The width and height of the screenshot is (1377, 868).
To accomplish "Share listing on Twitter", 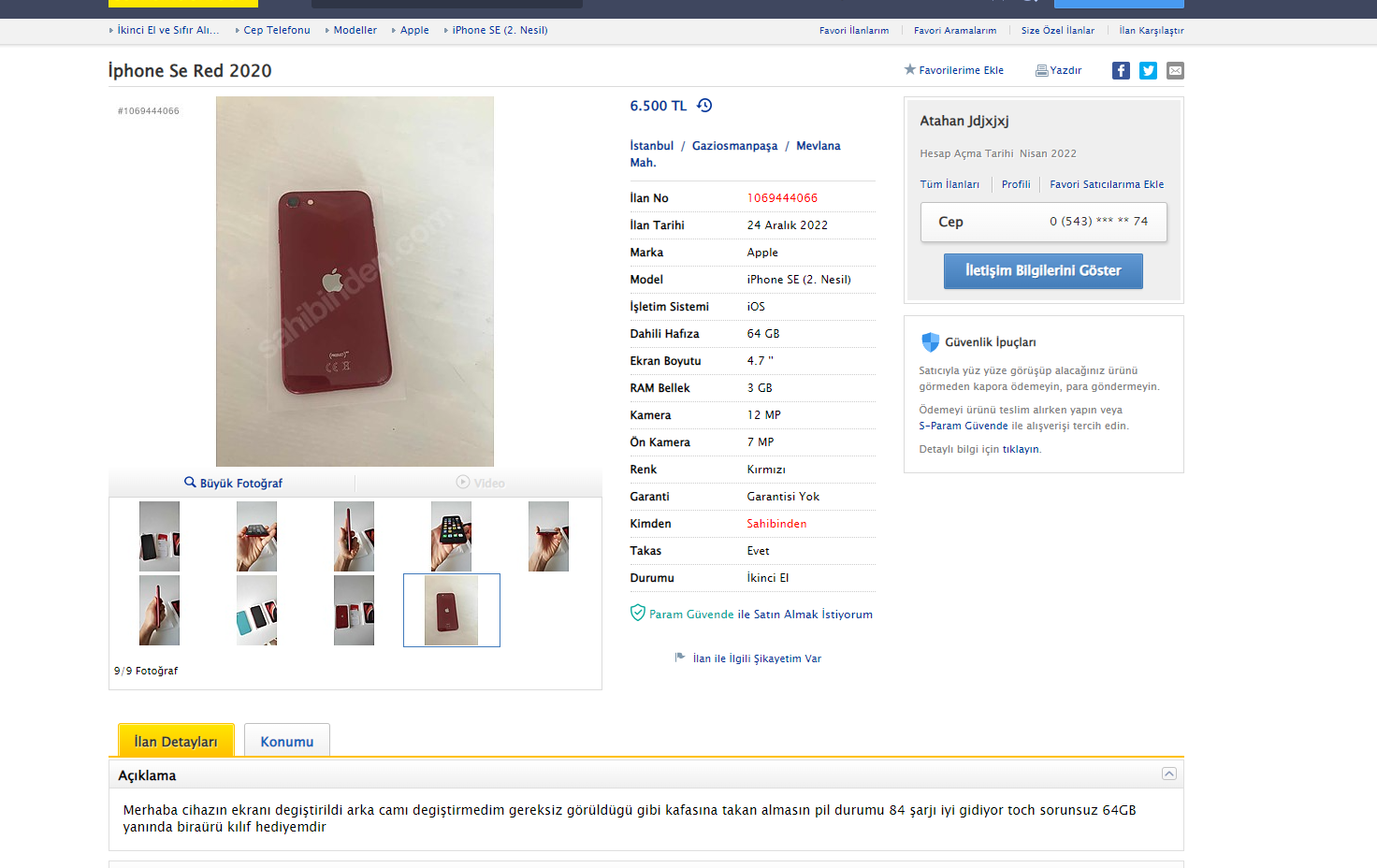I will point(1148,71).
